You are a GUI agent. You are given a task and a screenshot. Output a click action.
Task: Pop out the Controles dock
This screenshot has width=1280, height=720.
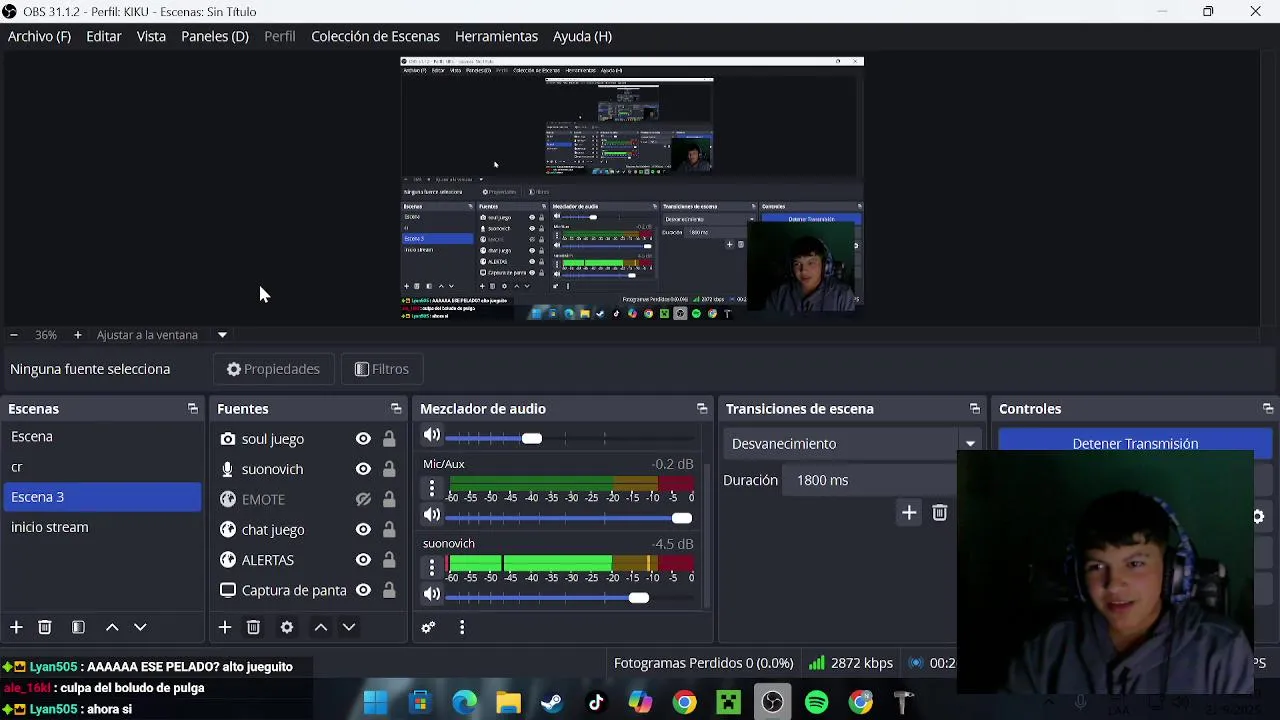1268,409
